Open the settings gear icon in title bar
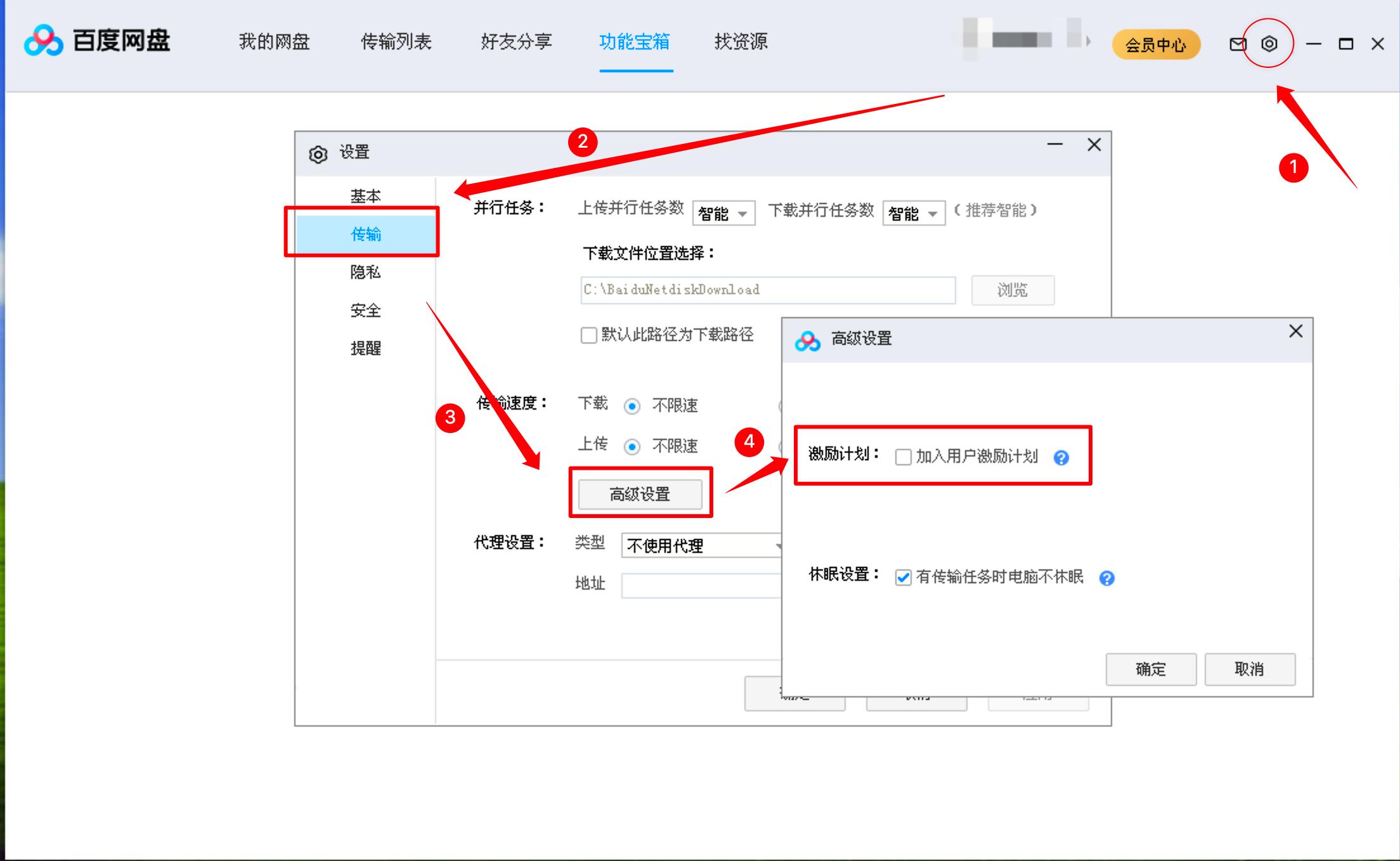The height and width of the screenshot is (861, 1400). (1268, 43)
